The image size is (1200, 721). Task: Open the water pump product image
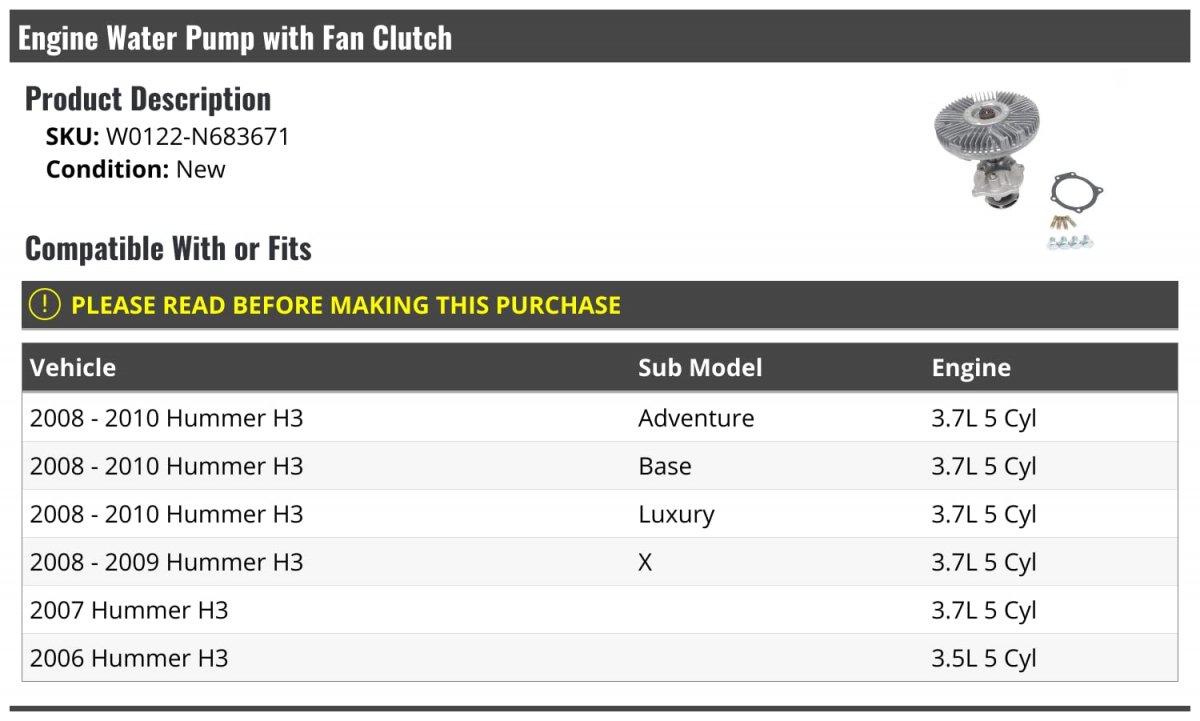[x=1017, y=169]
